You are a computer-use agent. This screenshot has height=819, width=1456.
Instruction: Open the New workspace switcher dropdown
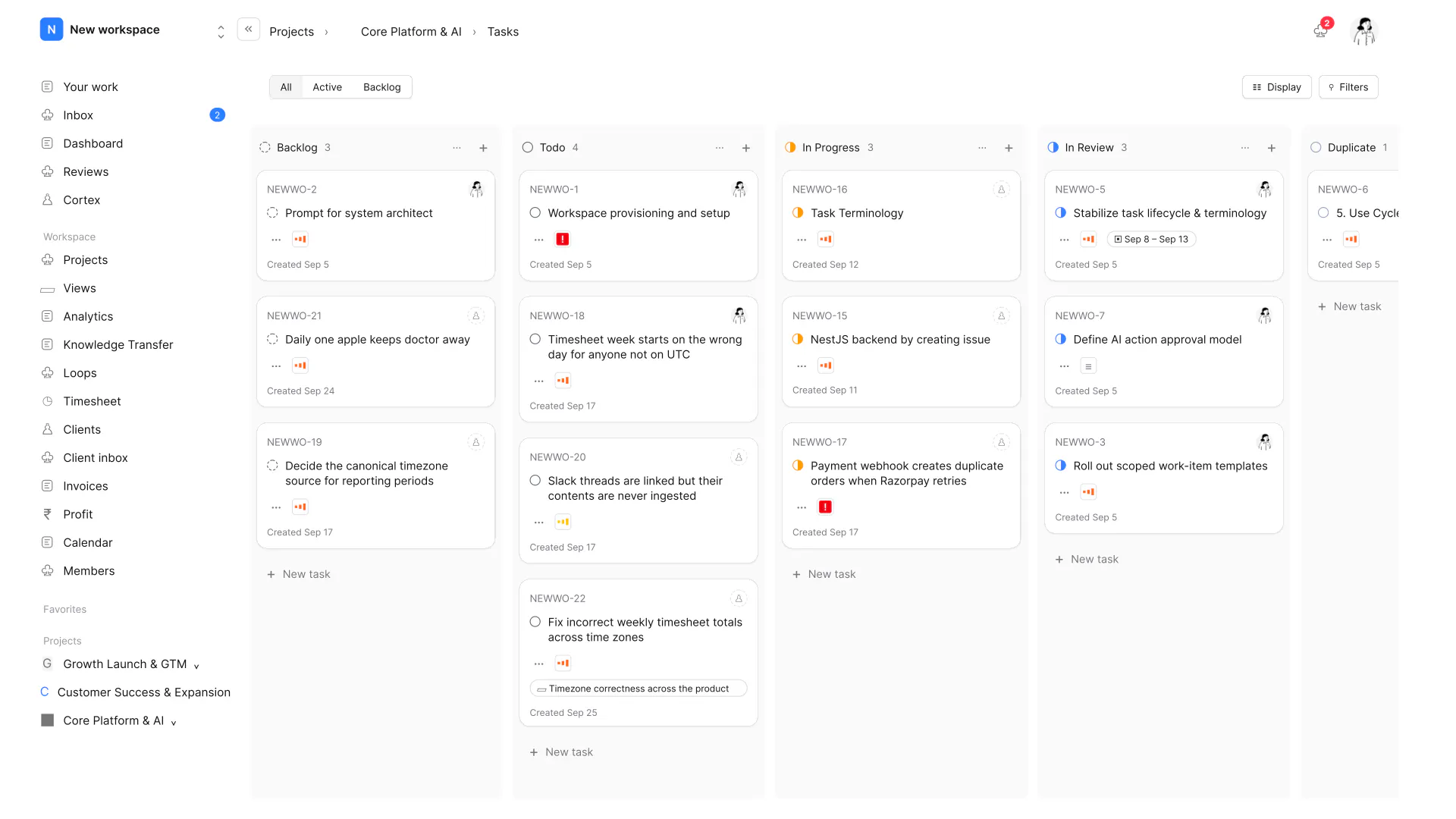[x=221, y=31]
